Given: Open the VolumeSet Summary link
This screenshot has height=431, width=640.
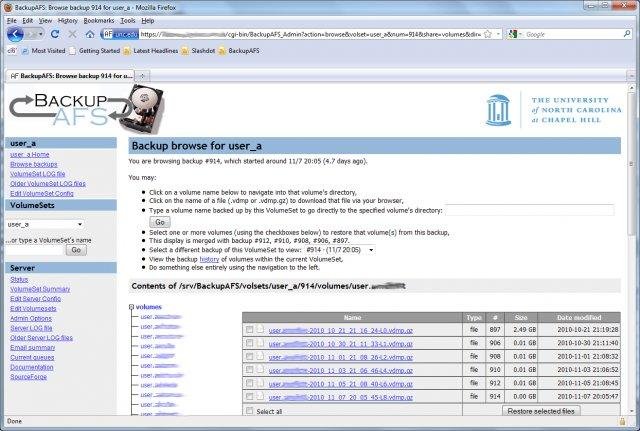Looking at the screenshot, I should coord(40,289).
